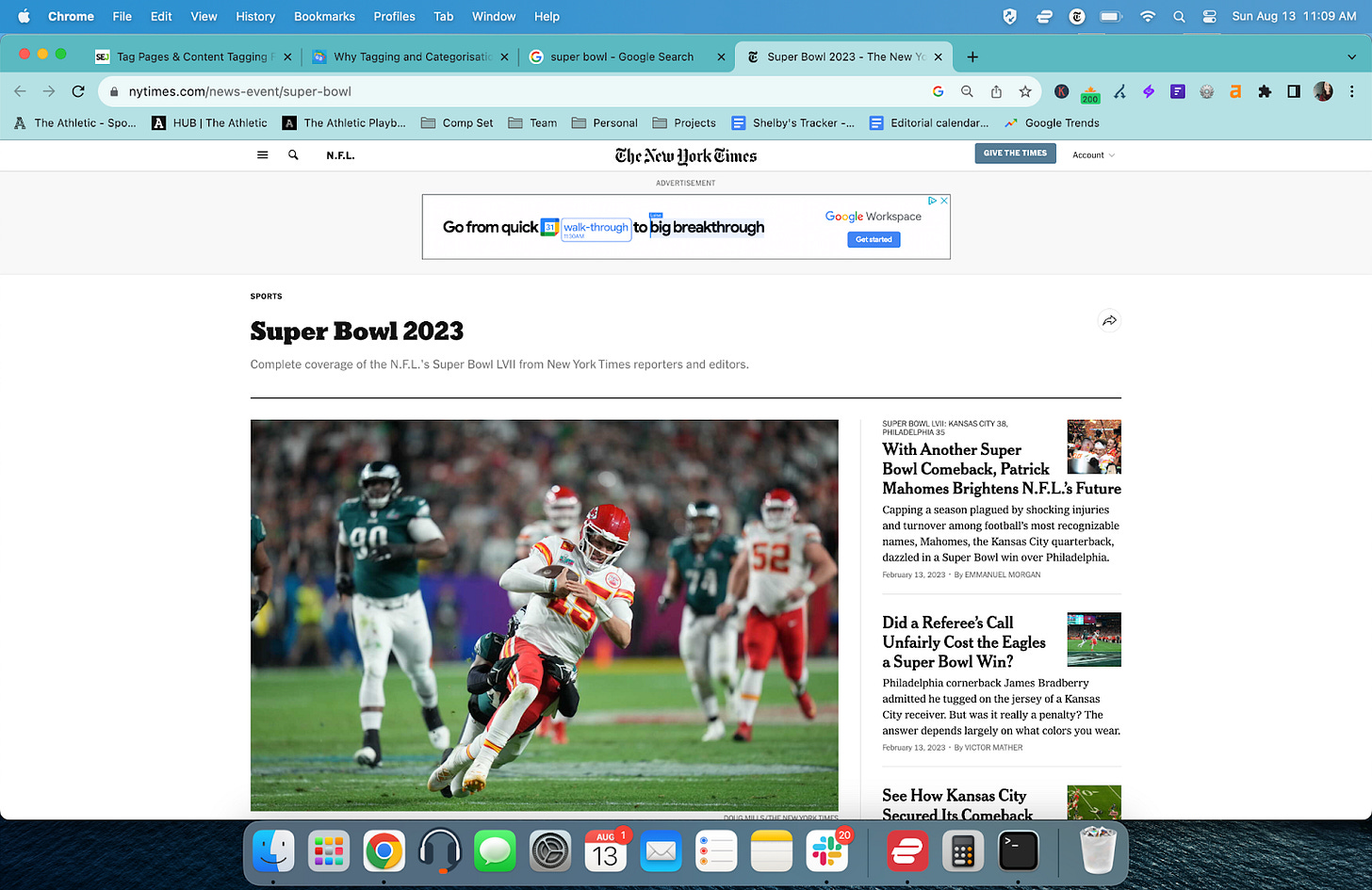Click the share arrow beside Super Bowl 2023

point(1109,321)
